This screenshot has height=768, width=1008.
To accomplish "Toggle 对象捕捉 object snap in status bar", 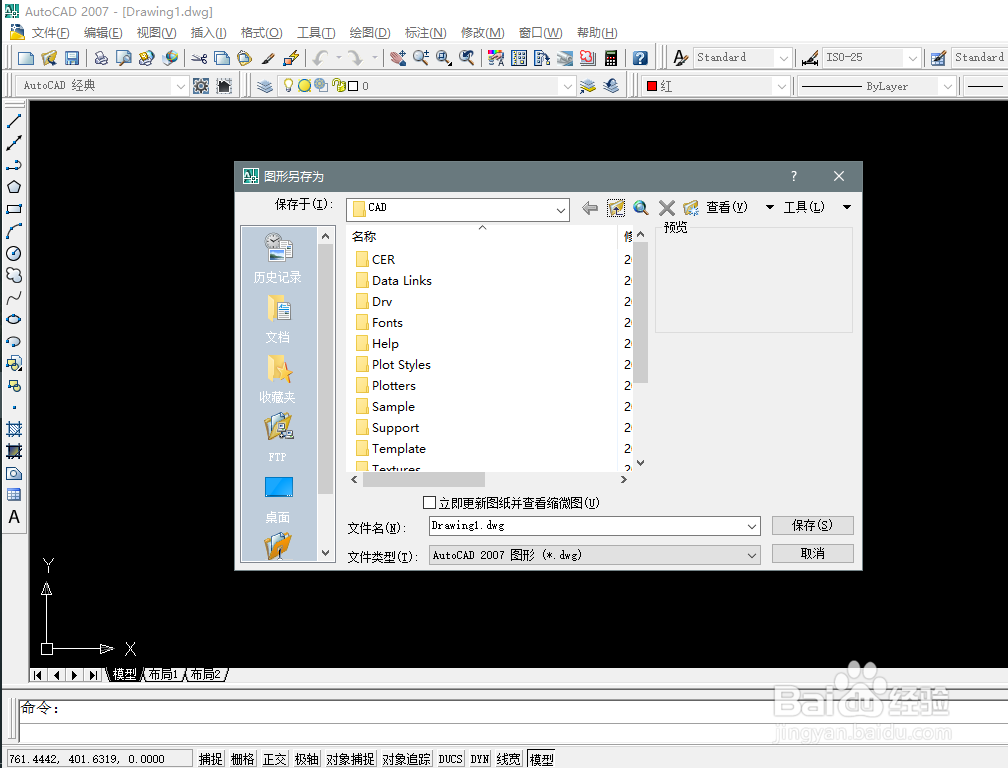I will coord(350,759).
